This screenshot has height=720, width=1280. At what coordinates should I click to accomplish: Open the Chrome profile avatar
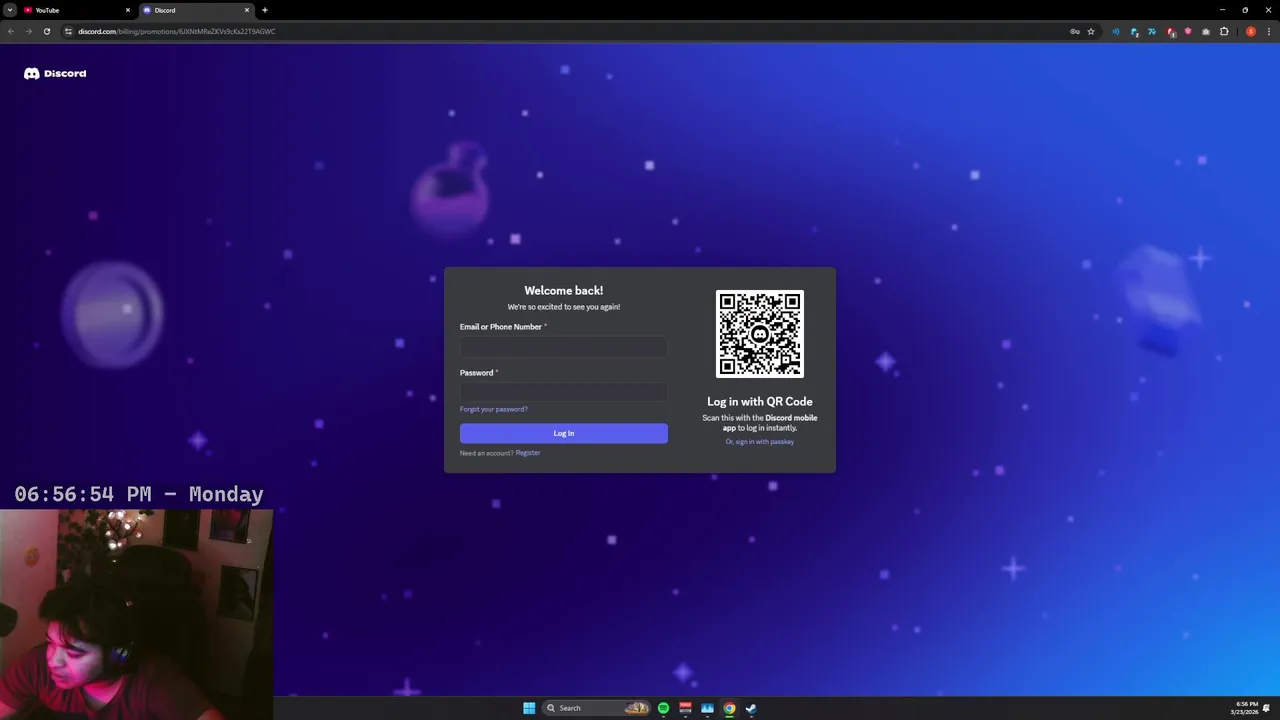[1250, 31]
